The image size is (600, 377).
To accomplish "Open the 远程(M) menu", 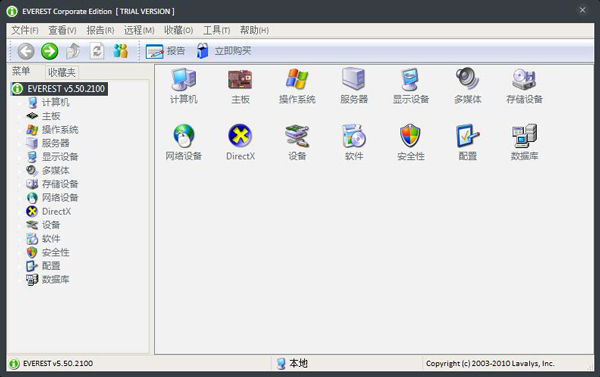I will click(139, 30).
